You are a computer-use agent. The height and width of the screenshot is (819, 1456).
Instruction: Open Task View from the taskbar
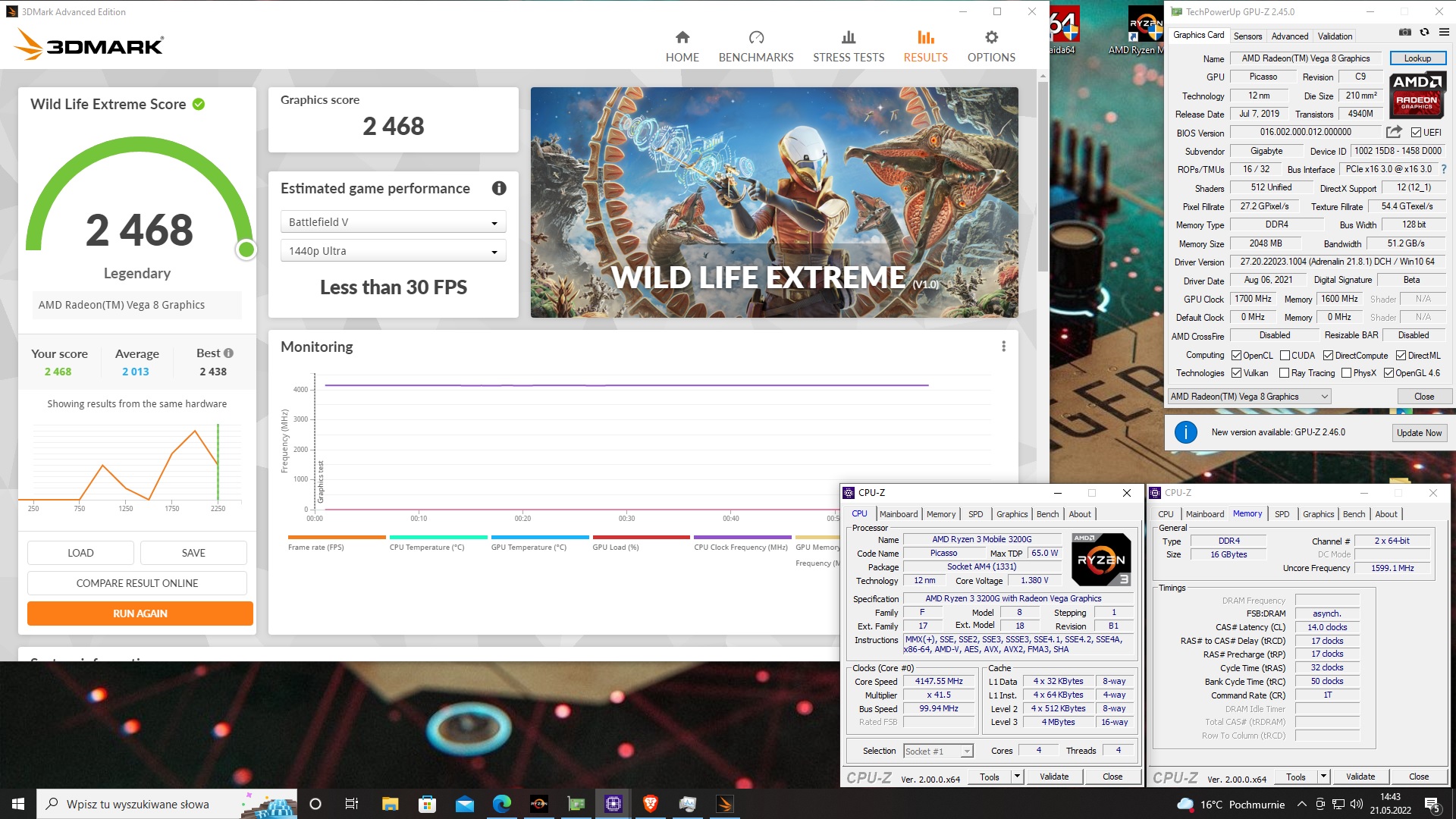coord(352,804)
